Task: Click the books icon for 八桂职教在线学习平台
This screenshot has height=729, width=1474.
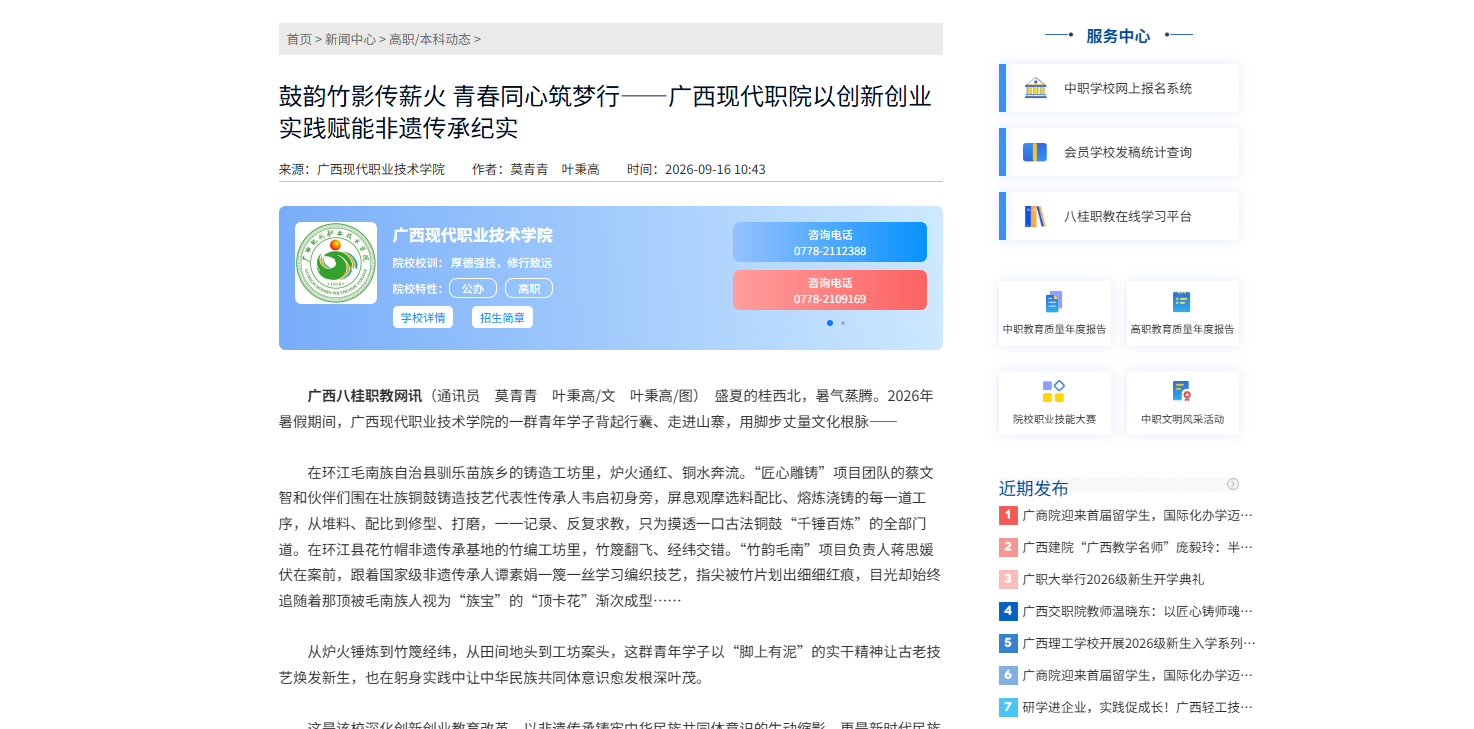Action: (x=1035, y=216)
